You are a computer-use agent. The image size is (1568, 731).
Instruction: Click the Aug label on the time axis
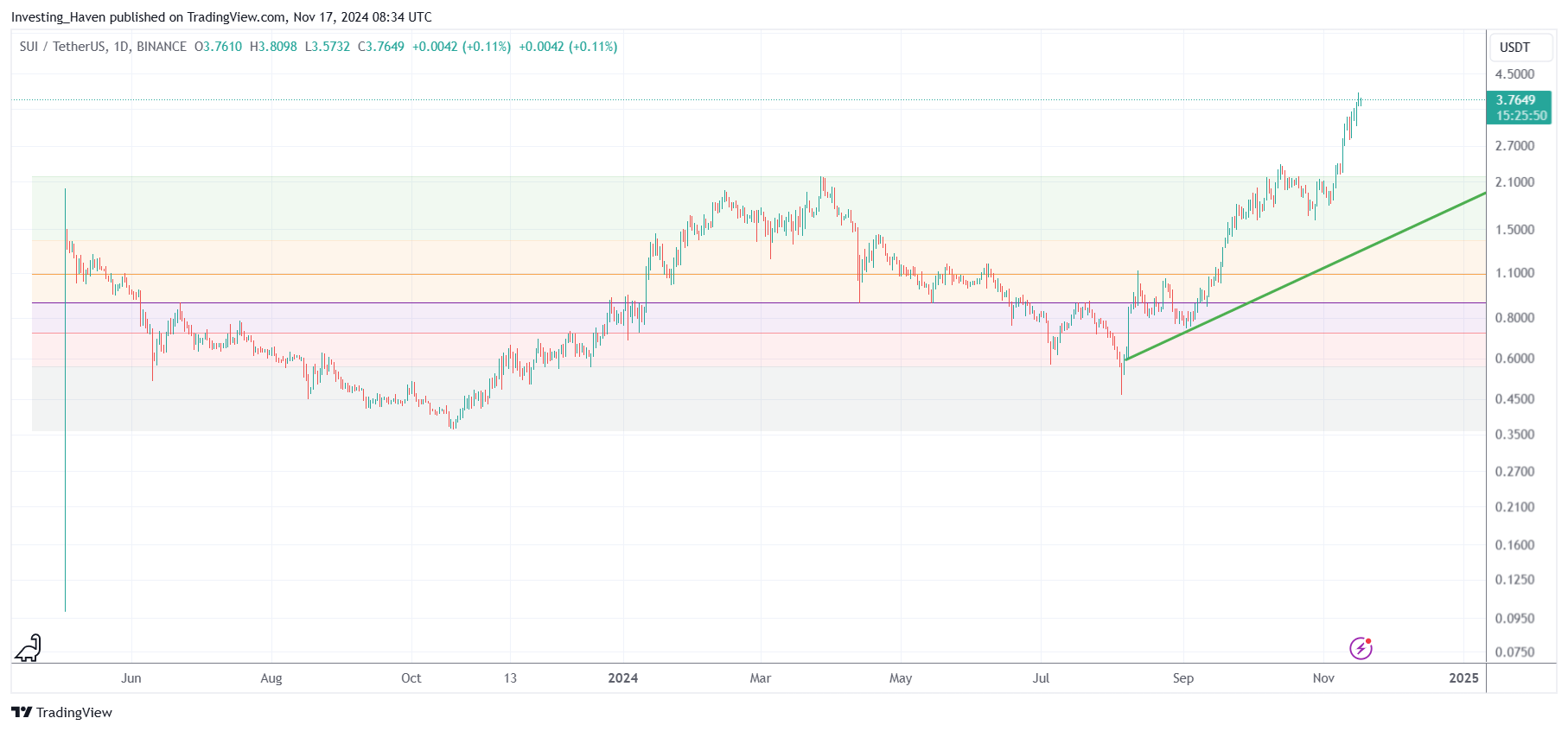click(271, 678)
